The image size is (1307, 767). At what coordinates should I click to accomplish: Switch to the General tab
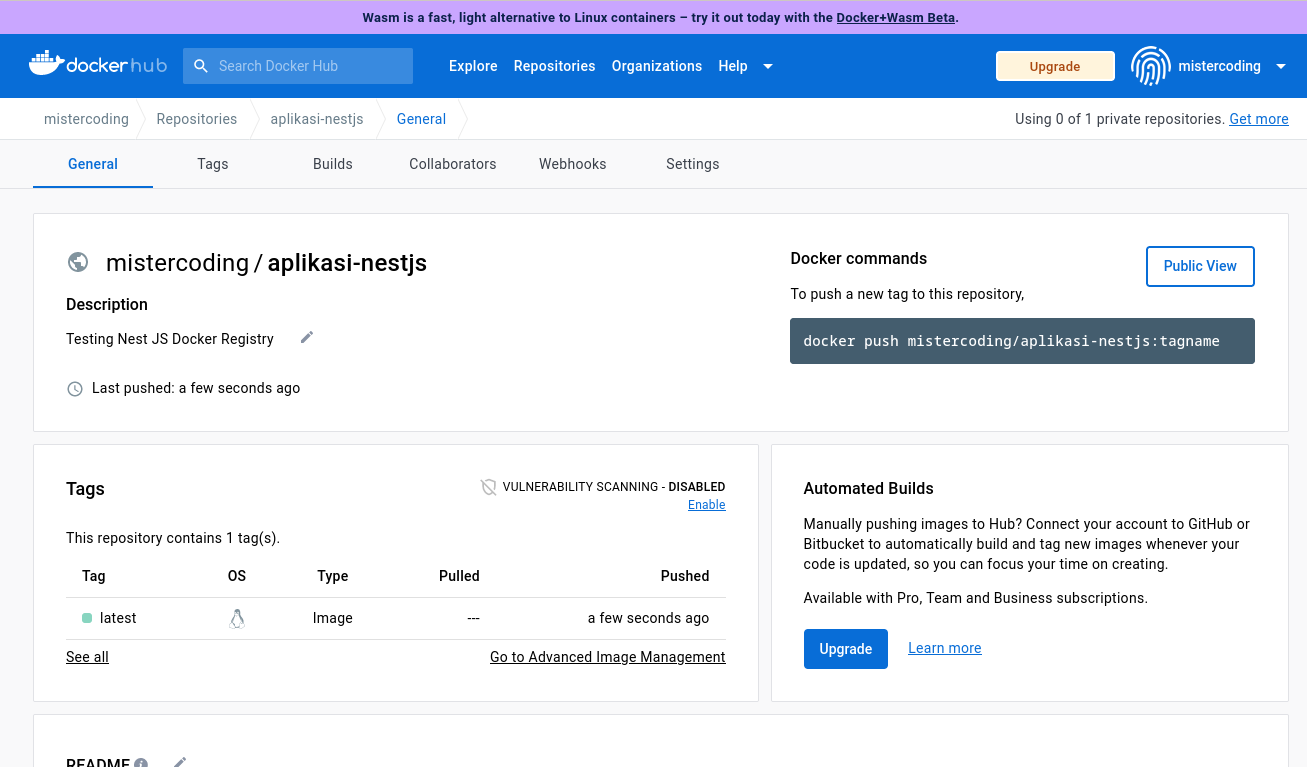93,164
